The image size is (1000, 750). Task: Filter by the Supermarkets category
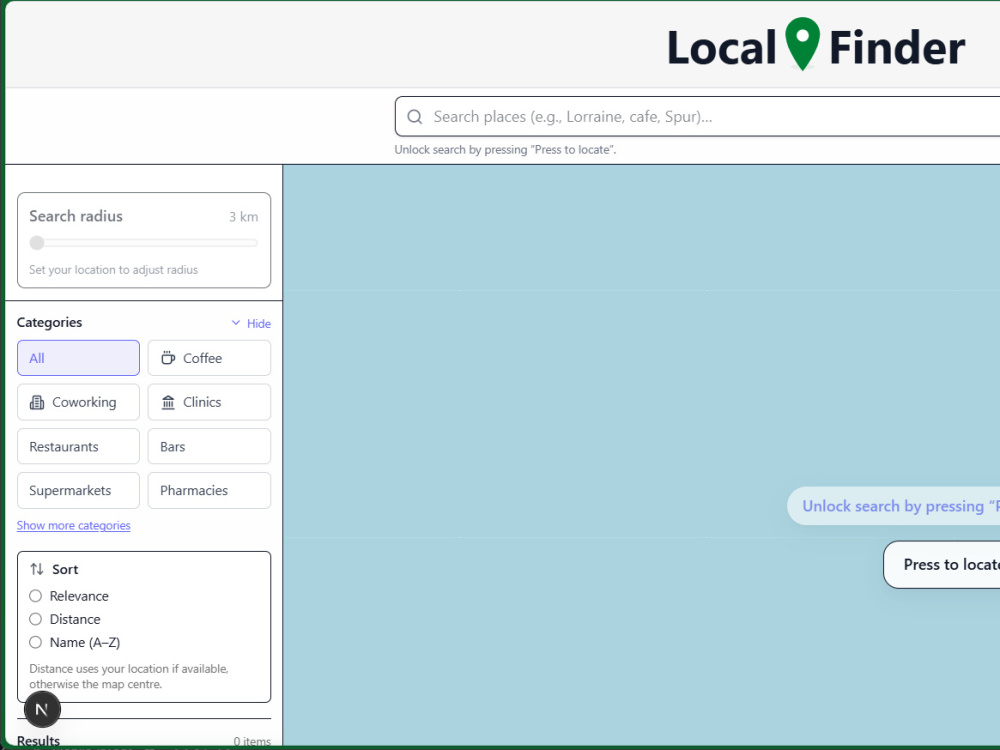point(78,490)
